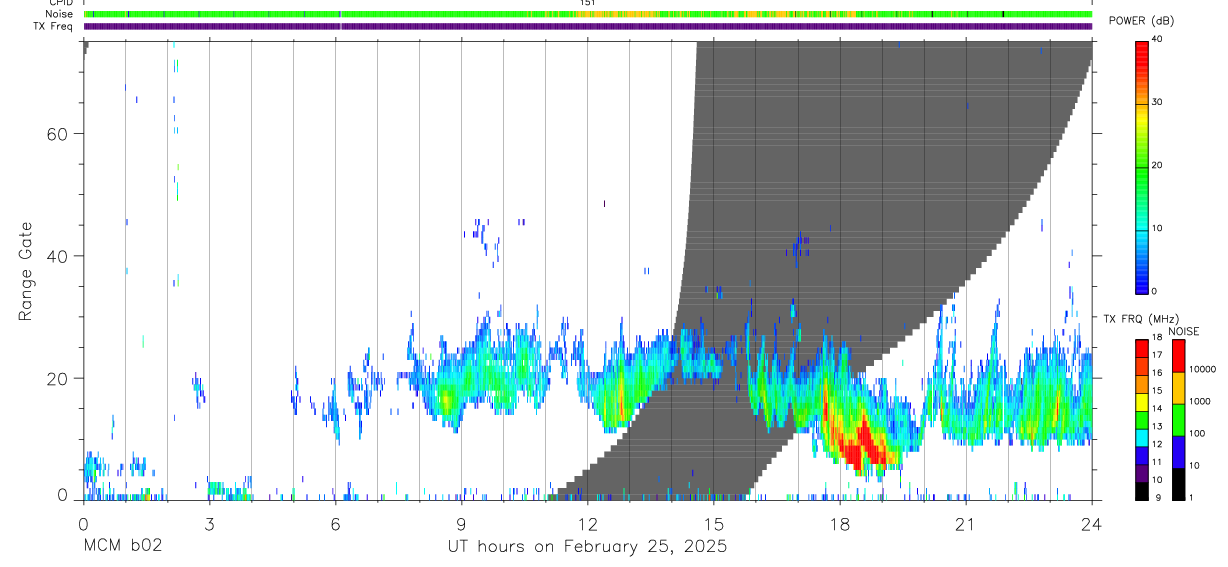The height and width of the screenshot is (567, 1228).
Task: Click the 10000 label on NOISE scale
Action: [x=1201, y=369]
